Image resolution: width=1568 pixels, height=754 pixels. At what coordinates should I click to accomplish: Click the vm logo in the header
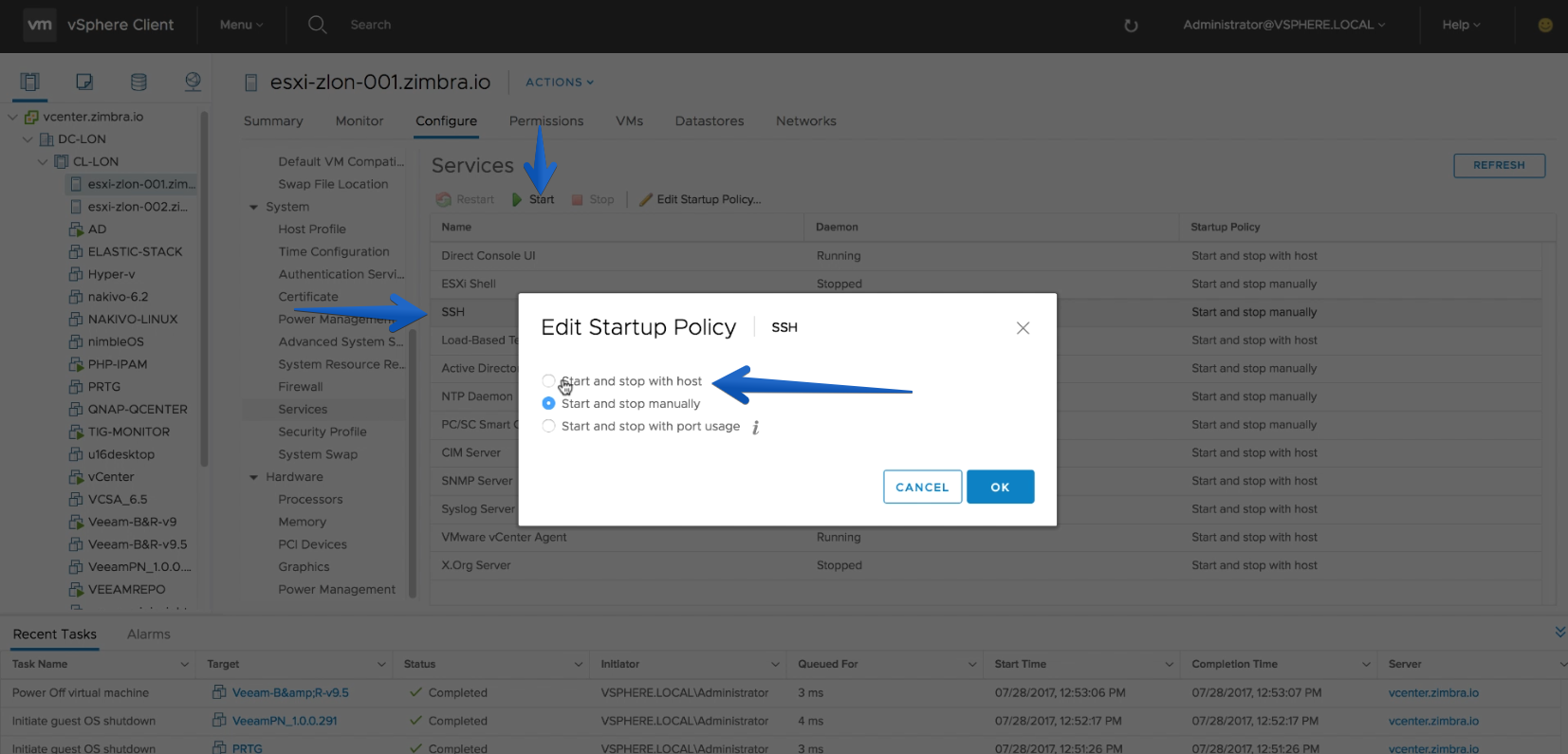40,25
